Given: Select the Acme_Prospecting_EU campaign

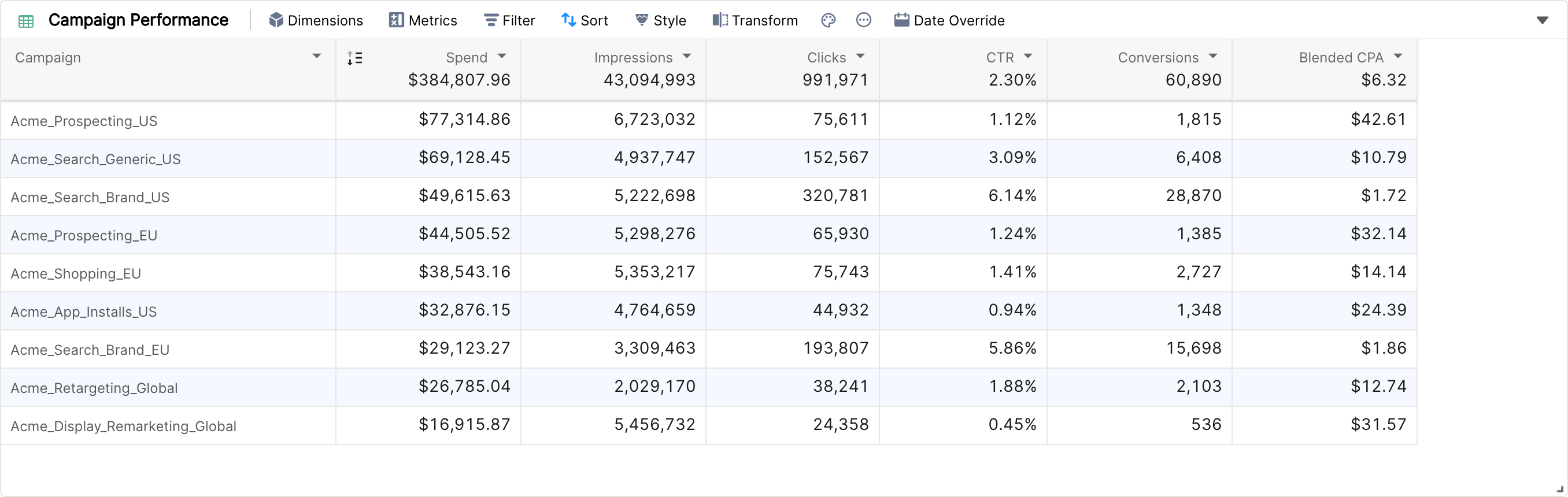Looking at the screenshot, I should tap(84, 235).
